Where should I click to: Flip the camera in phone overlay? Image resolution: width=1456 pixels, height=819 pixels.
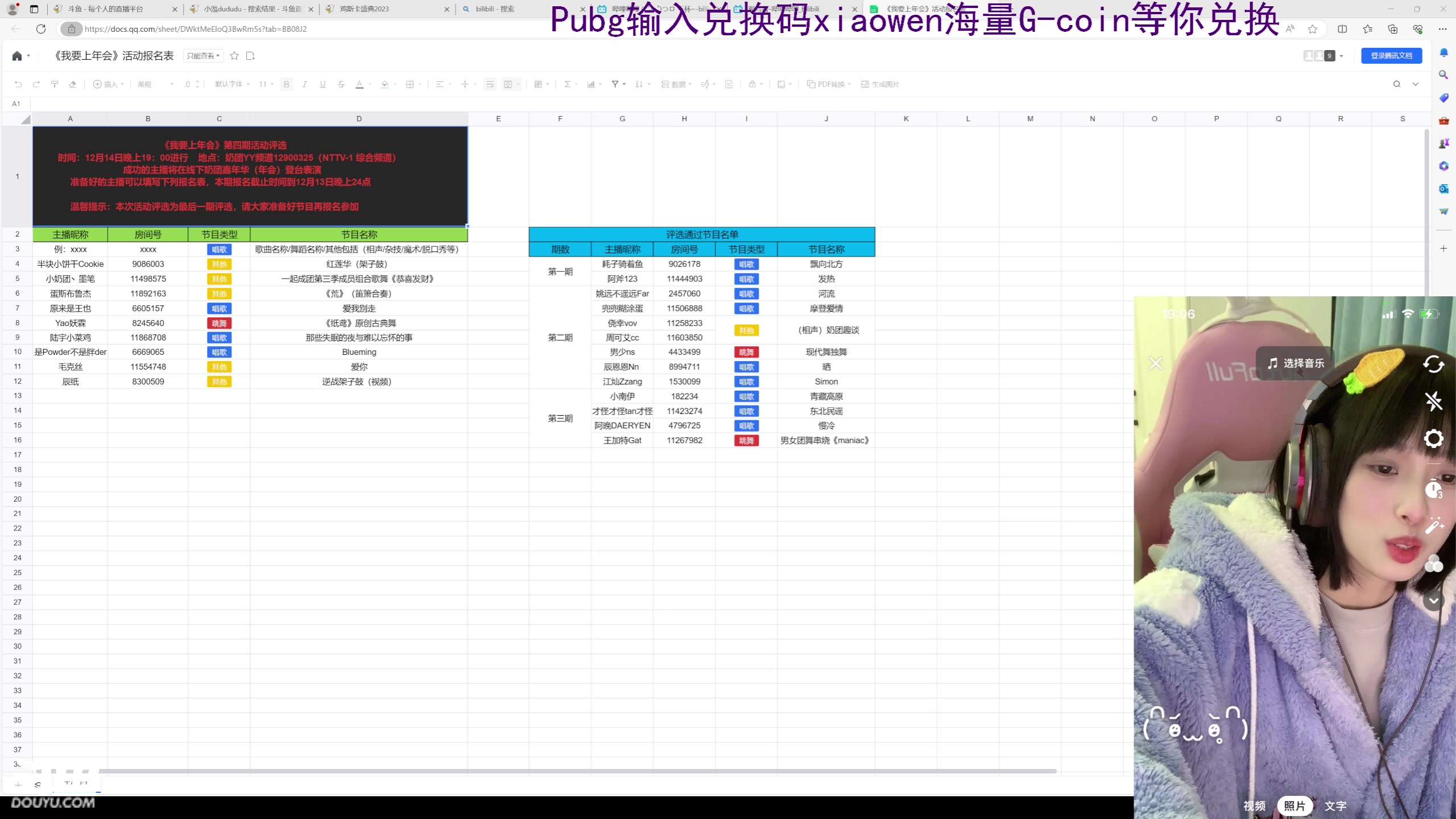pyautogui.click(x=1433, y=364)
